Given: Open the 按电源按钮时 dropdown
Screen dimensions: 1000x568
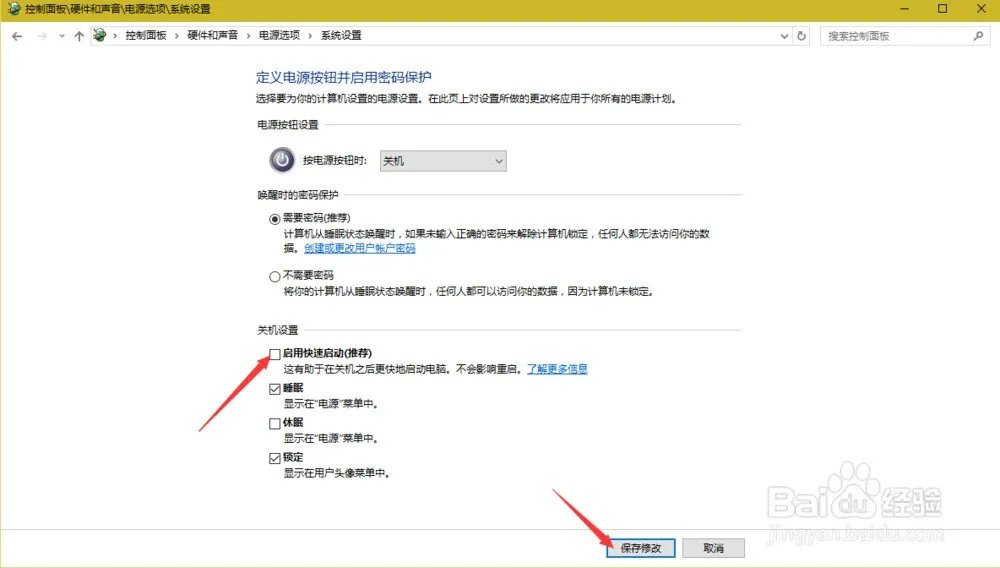Looking at the screenshot, I should (443, 161).
